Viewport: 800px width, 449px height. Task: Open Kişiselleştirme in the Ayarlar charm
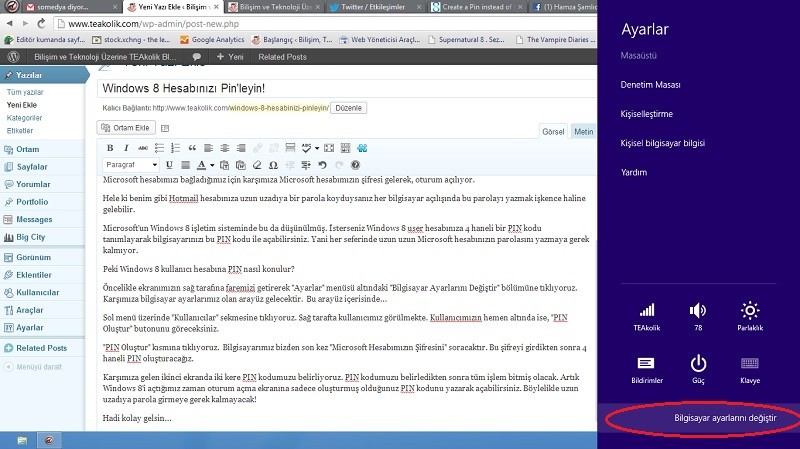pos(646,114)
